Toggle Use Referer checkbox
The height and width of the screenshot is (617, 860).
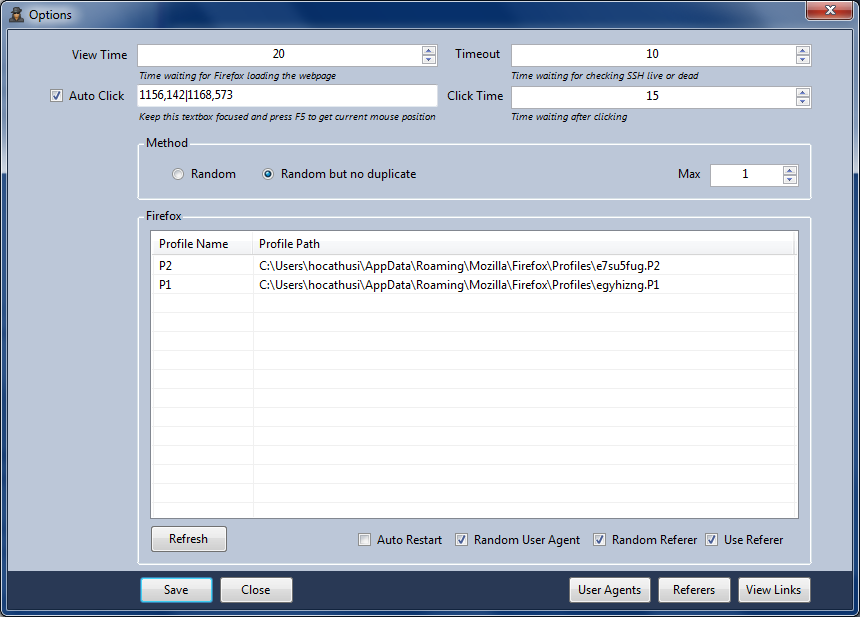[711, 540]
